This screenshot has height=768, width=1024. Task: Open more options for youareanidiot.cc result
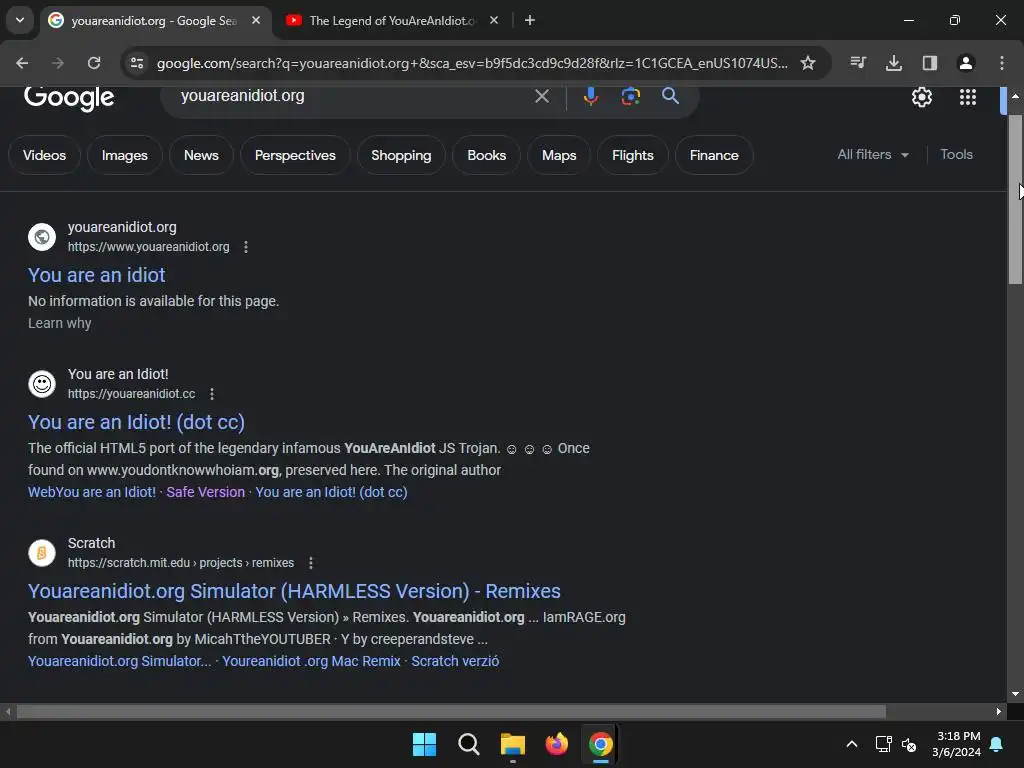click(212, 394)
